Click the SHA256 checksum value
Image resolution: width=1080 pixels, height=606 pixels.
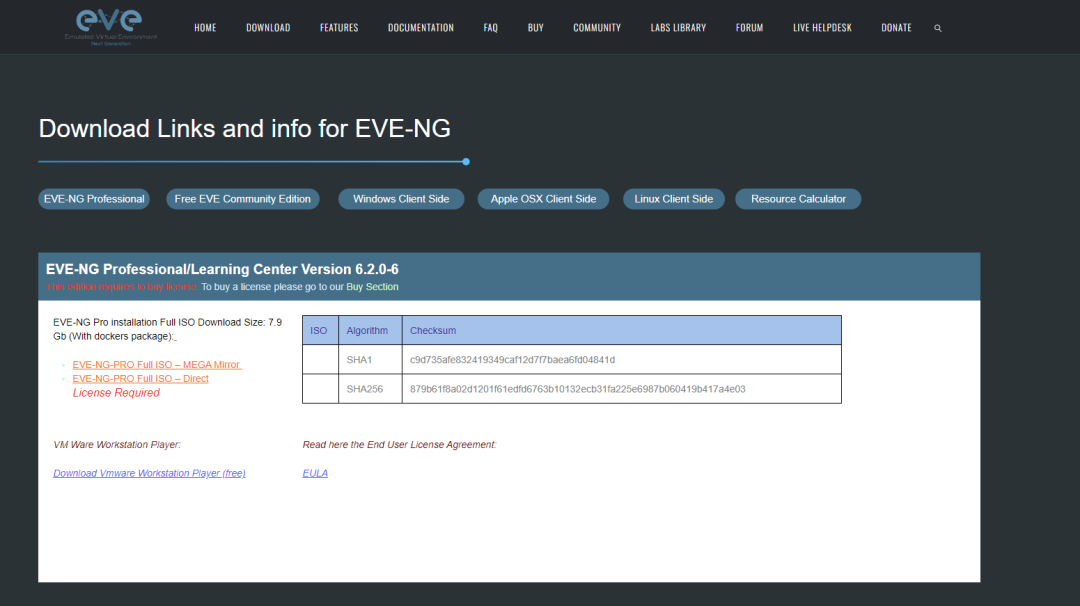(x=578, y=389)
